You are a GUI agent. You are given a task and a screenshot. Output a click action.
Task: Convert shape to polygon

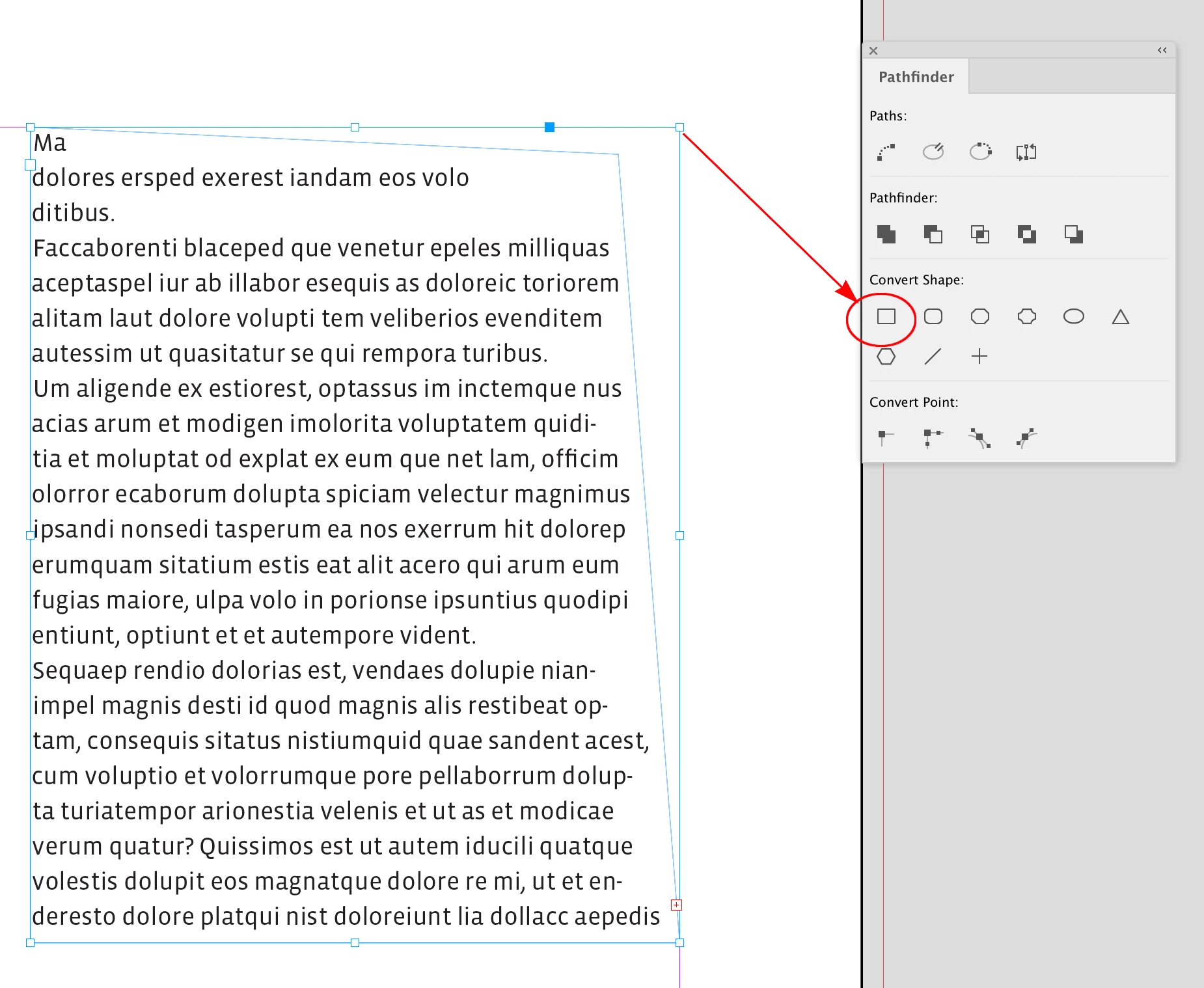[886, 357]
